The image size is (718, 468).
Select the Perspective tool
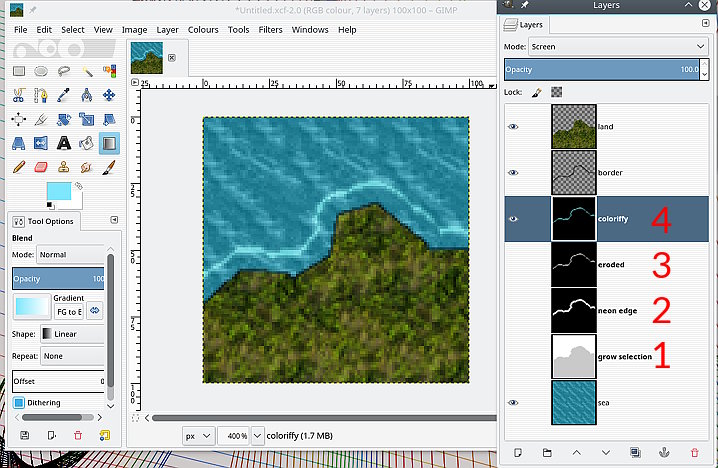pos(19,143)
